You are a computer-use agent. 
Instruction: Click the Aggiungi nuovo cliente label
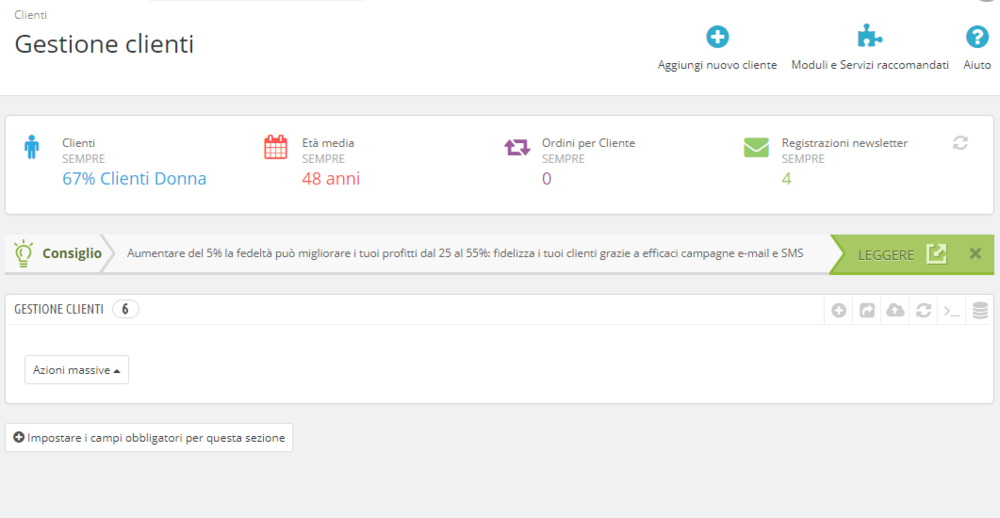717,65
